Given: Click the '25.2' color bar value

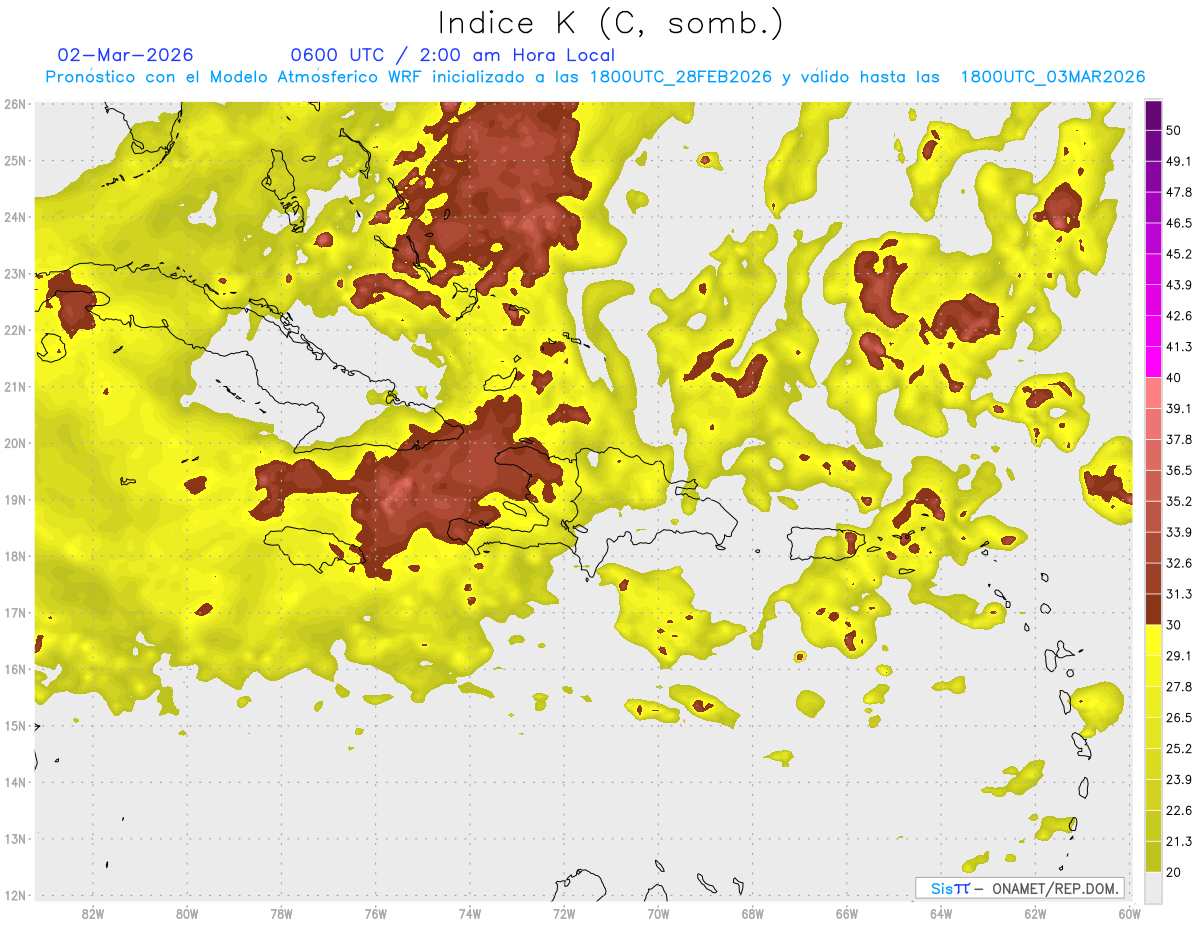Looking at the screenshot, I should tap(1178, 748).
